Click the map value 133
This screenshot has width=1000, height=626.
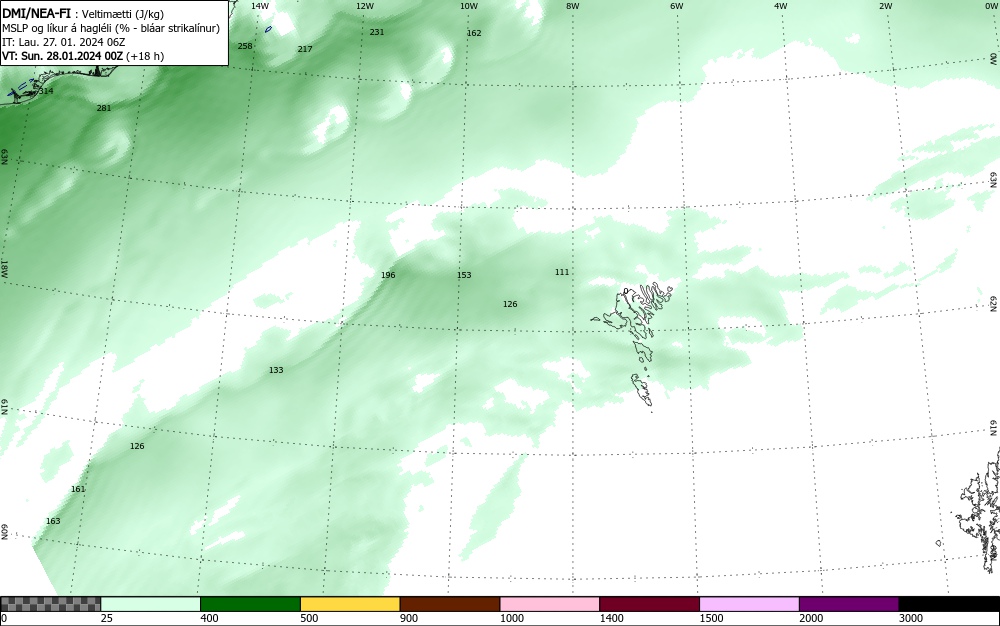pyautogui.click(x=276, y=370)
